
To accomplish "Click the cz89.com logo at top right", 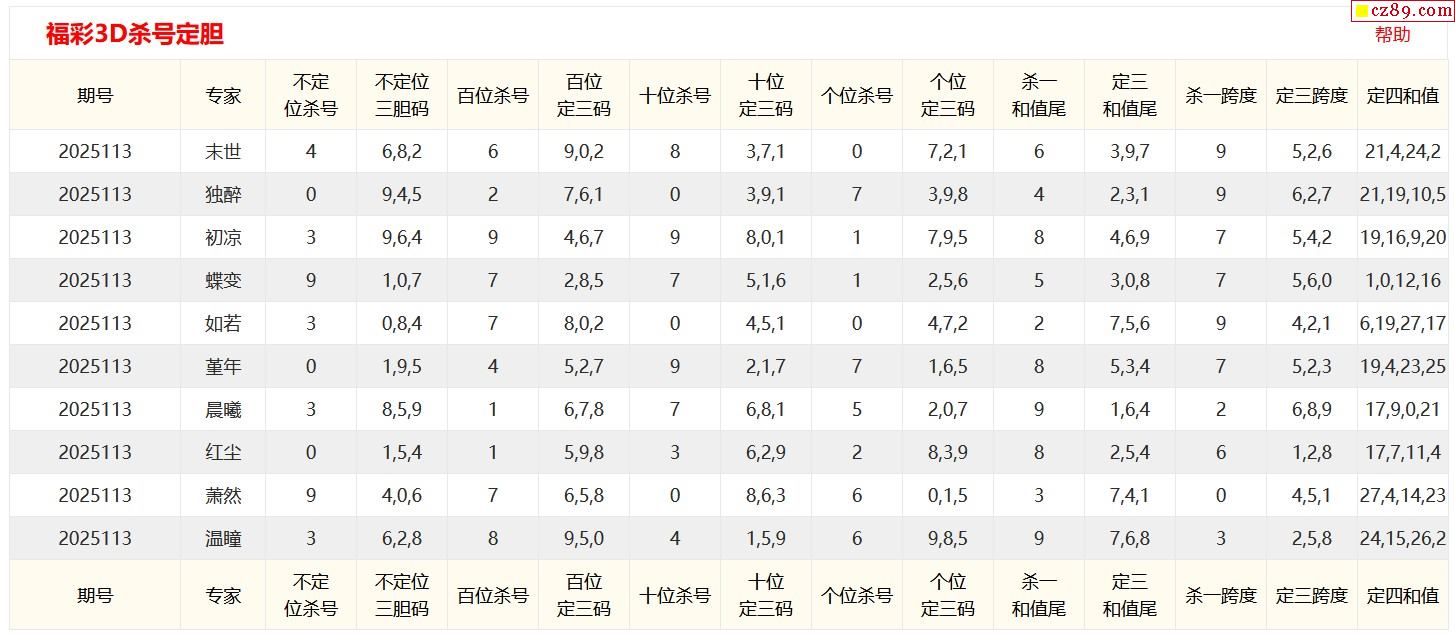I will (x=1402, y=11).
